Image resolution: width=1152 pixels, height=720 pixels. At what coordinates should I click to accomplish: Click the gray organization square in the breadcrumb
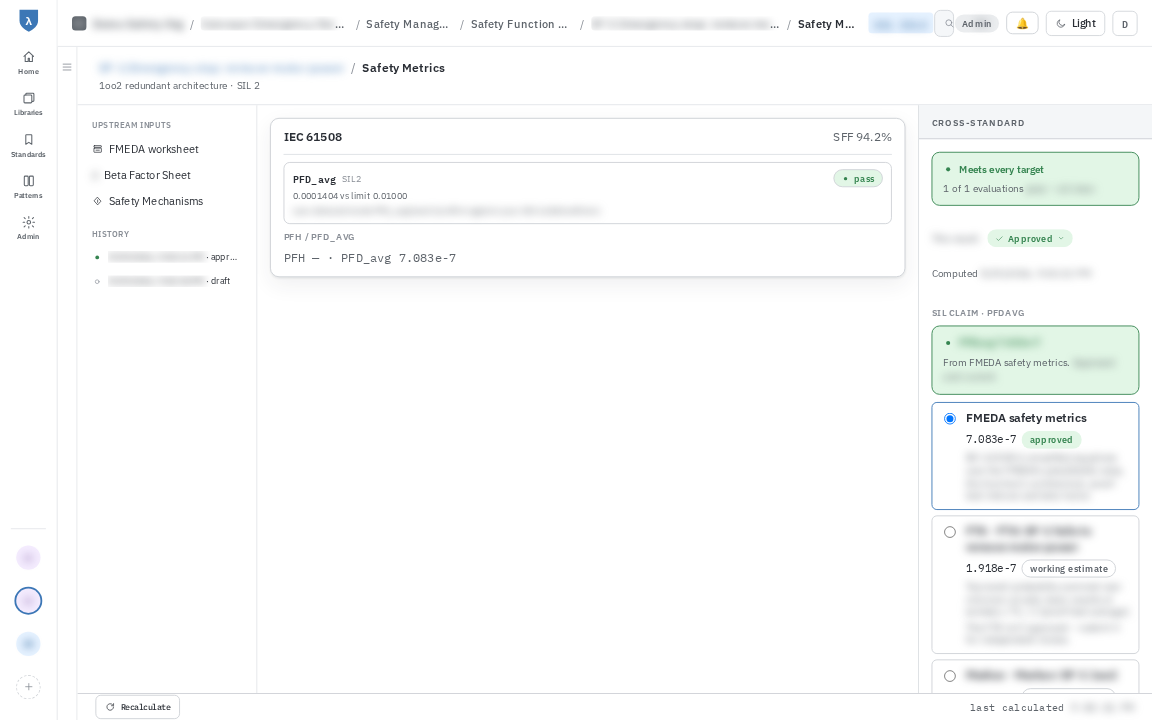[x=79, y=24]
